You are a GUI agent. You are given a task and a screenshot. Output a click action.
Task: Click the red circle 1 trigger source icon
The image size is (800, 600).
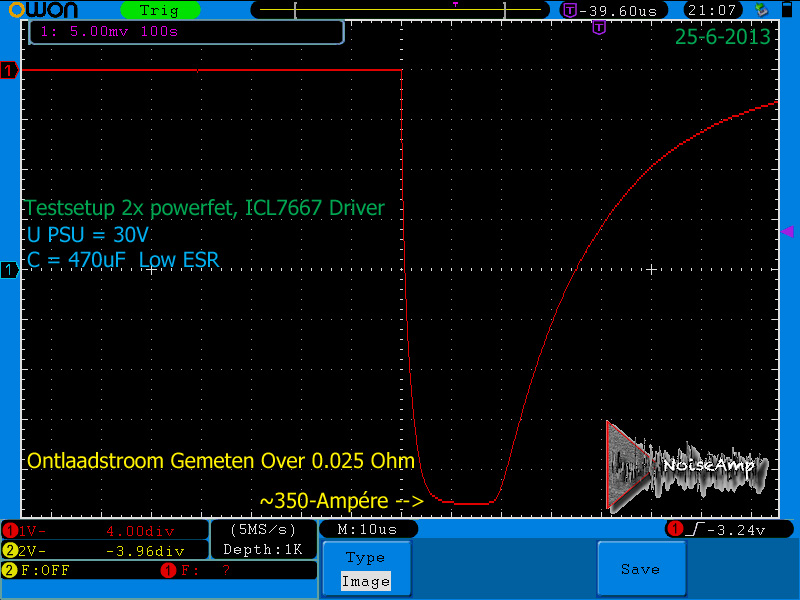676,530
